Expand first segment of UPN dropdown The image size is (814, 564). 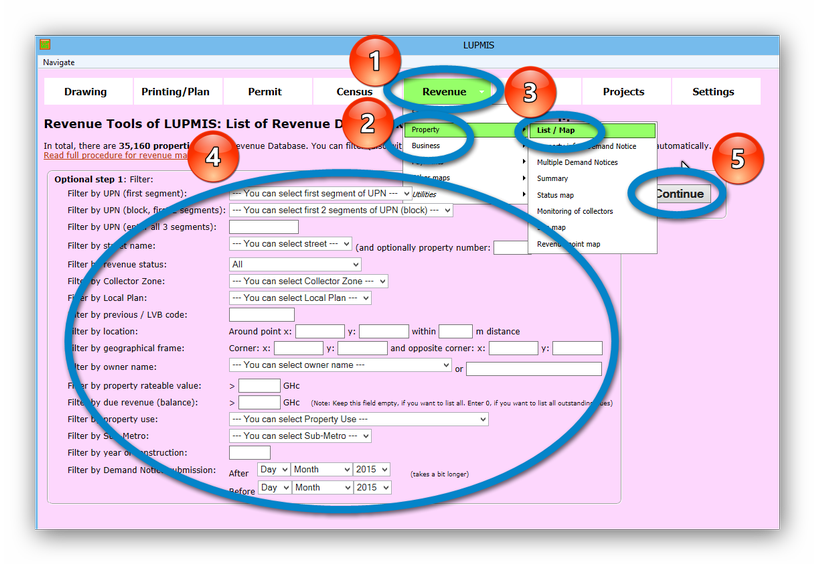321,194
